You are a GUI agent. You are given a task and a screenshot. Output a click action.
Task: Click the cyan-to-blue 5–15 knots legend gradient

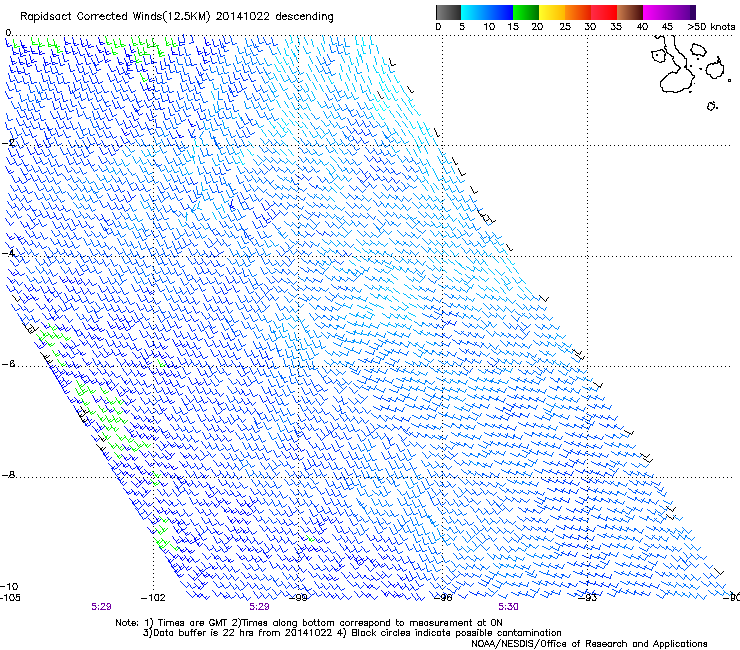click(487, 12)
